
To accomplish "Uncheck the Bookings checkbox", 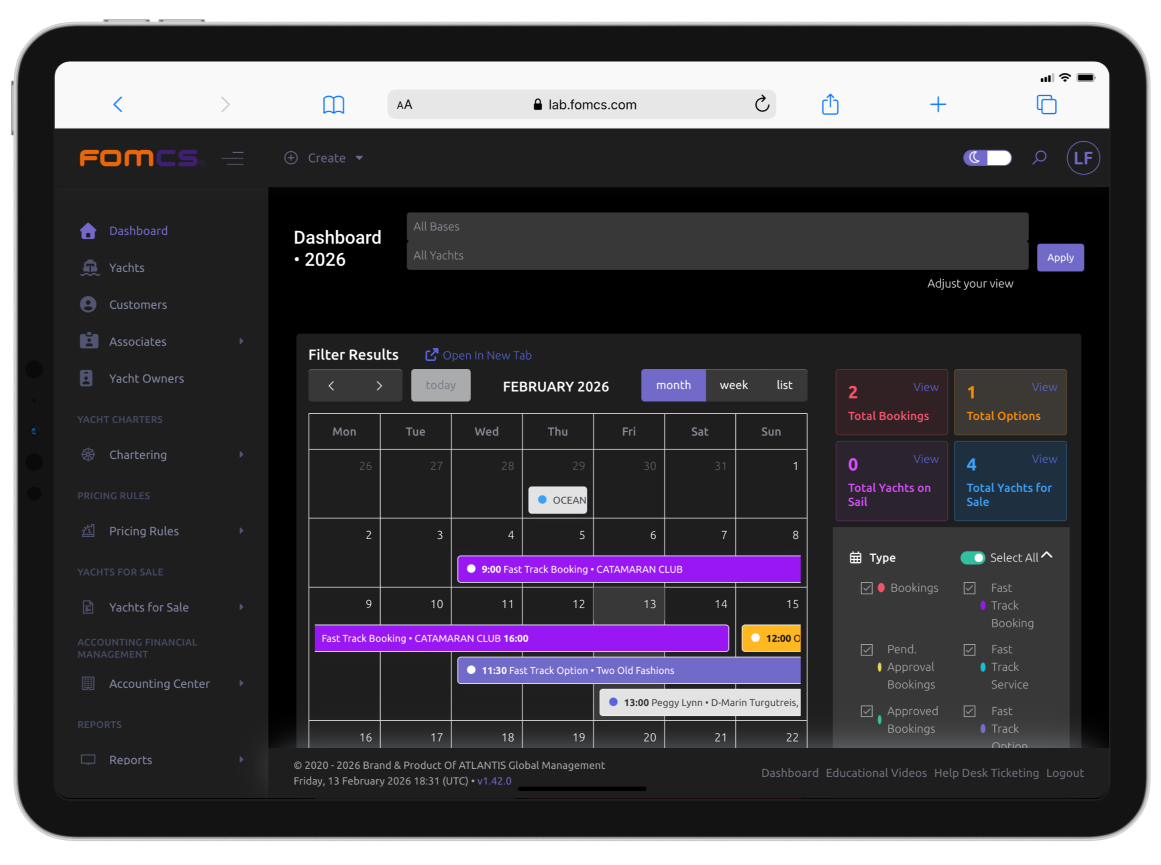I will pos(867,588).
